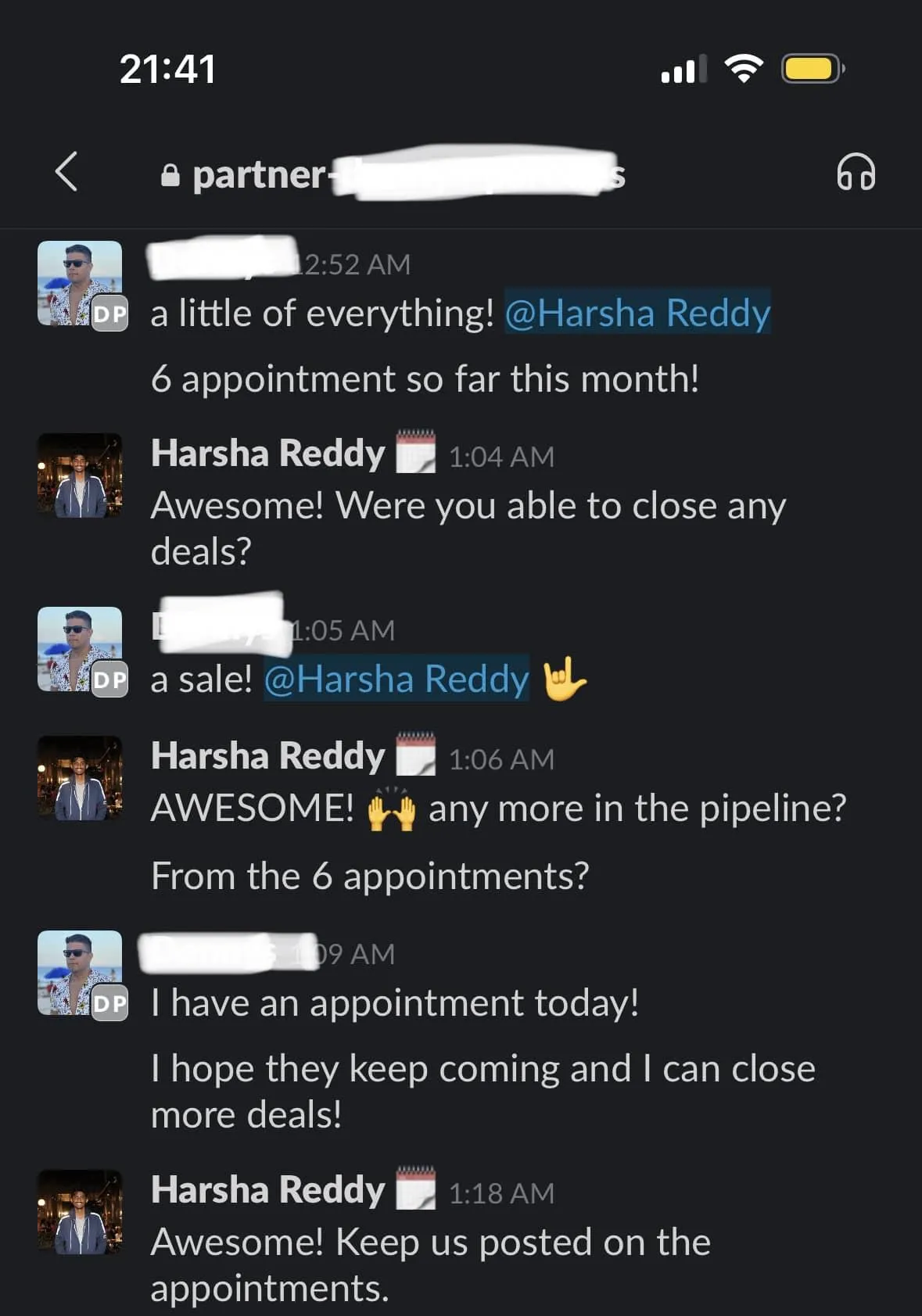
Task: Tap the battery indicator in the status bar
Action: [812, 69]
